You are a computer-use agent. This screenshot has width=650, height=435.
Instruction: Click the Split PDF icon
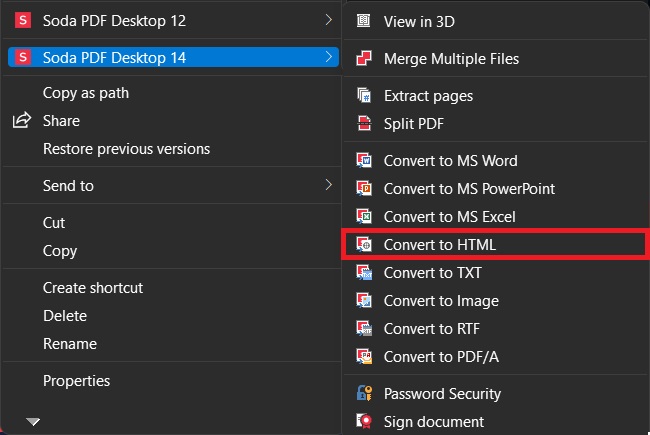coord(364,123)
